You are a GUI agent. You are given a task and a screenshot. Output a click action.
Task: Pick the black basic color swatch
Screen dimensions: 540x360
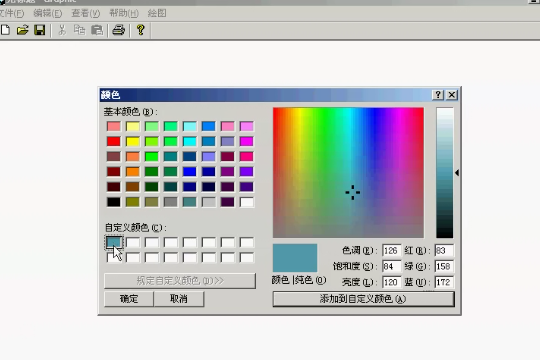tap(114, 202)
